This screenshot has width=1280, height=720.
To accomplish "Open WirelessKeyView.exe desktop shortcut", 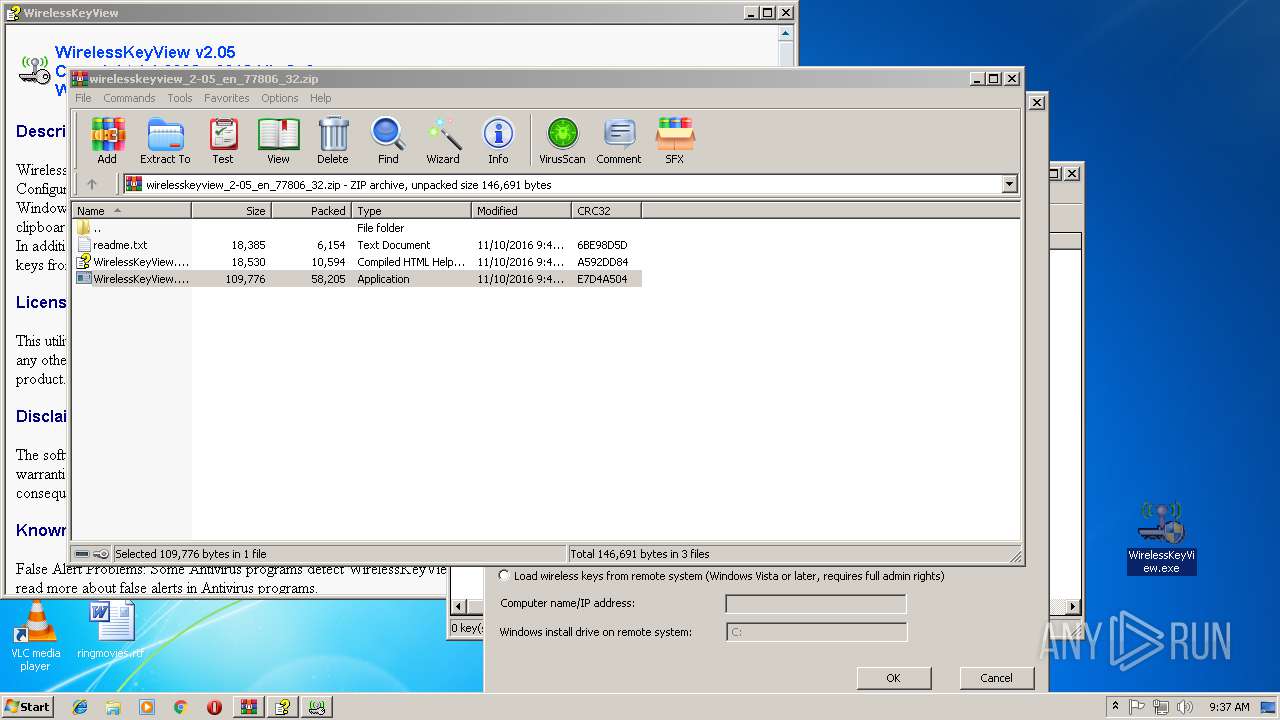I will point(1161,538).
